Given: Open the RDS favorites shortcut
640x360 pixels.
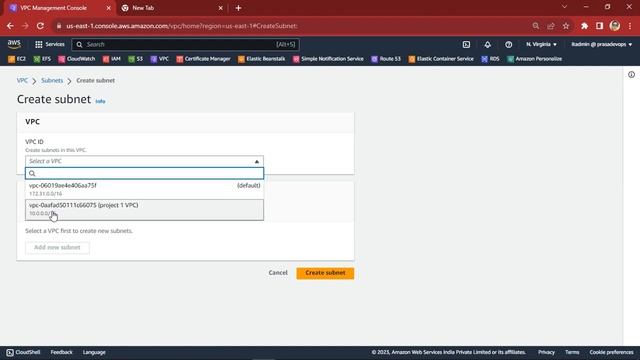Looking at the screenshot, I should [490, 59].
